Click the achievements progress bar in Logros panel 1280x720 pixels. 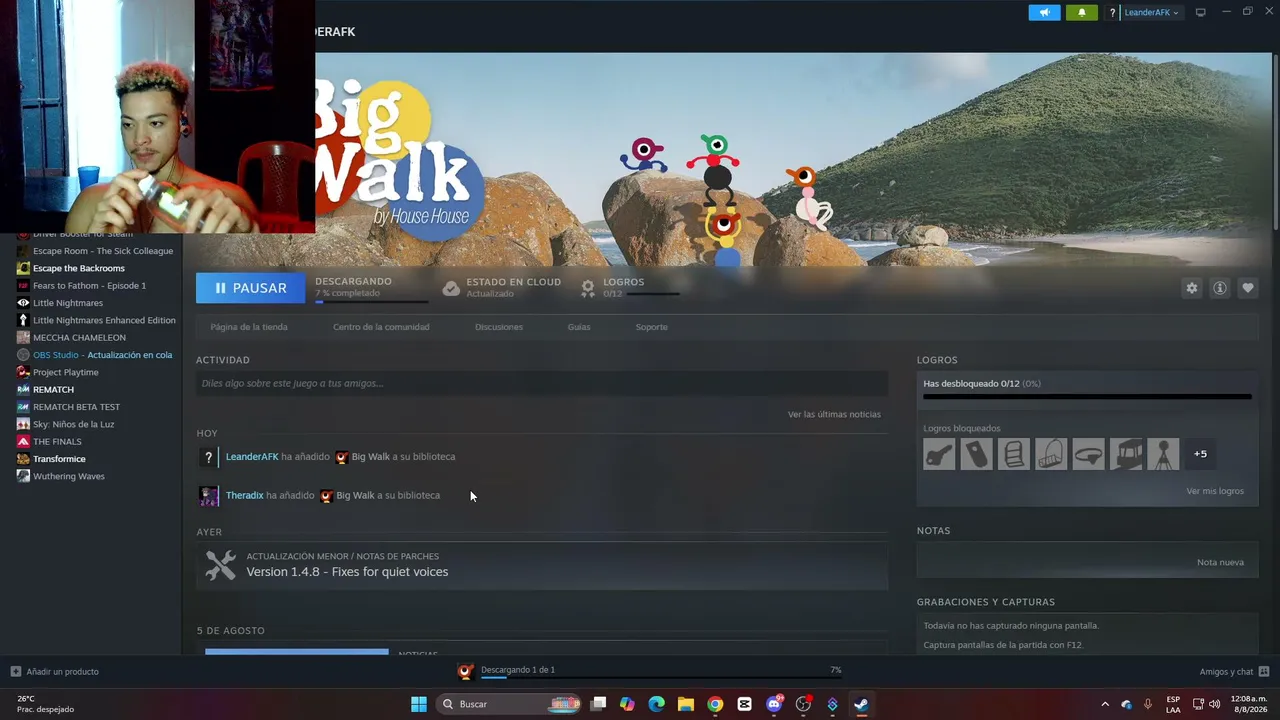pyautogui.click(x=1087, y=397)
